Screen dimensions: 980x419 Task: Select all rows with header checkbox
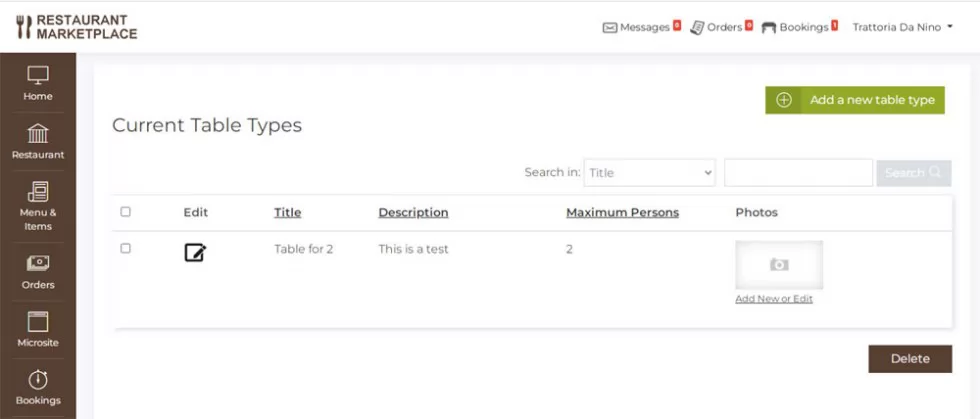click(x=126, y=212)
